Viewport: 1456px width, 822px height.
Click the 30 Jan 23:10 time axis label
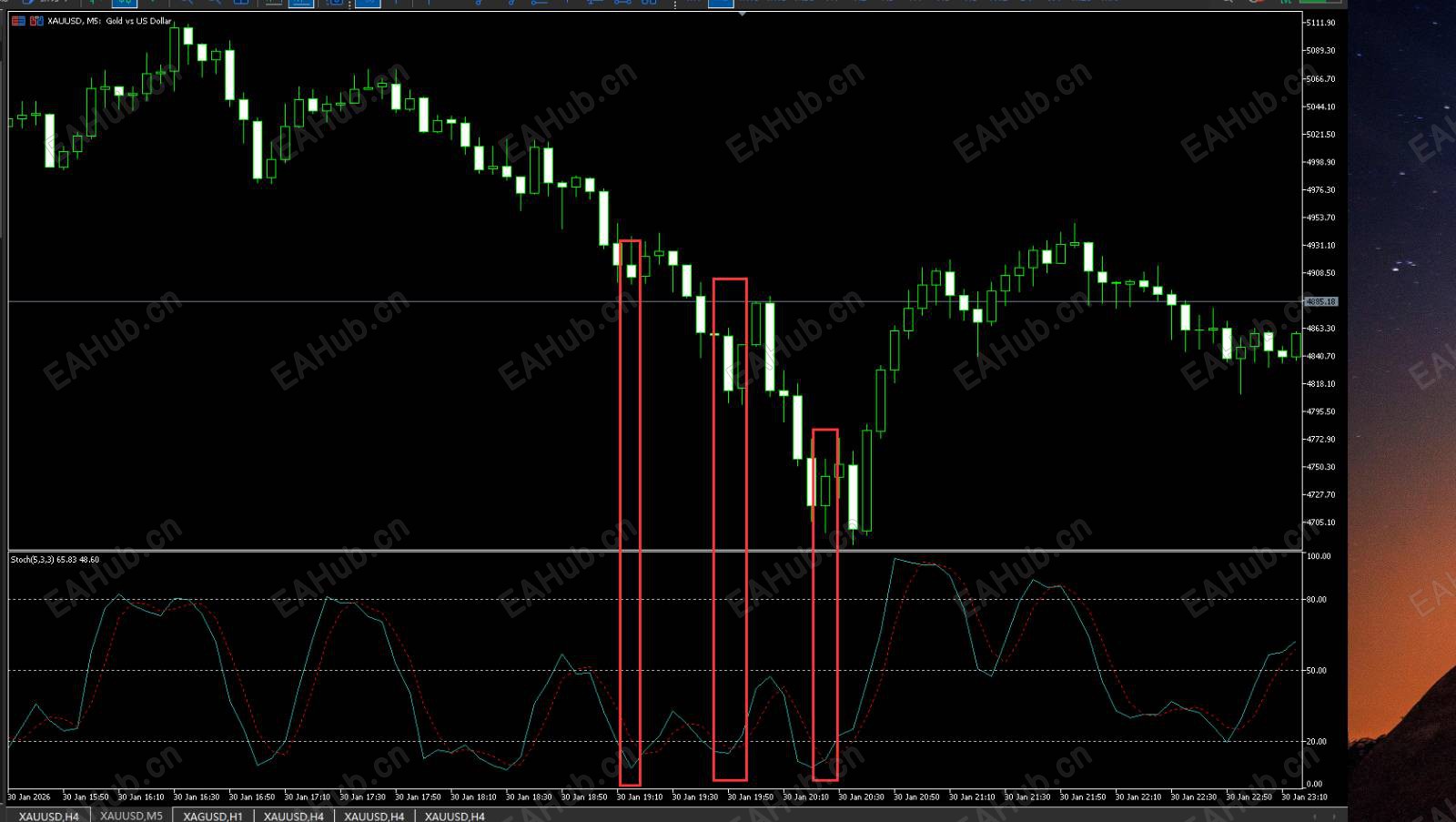click(1304, 797)
